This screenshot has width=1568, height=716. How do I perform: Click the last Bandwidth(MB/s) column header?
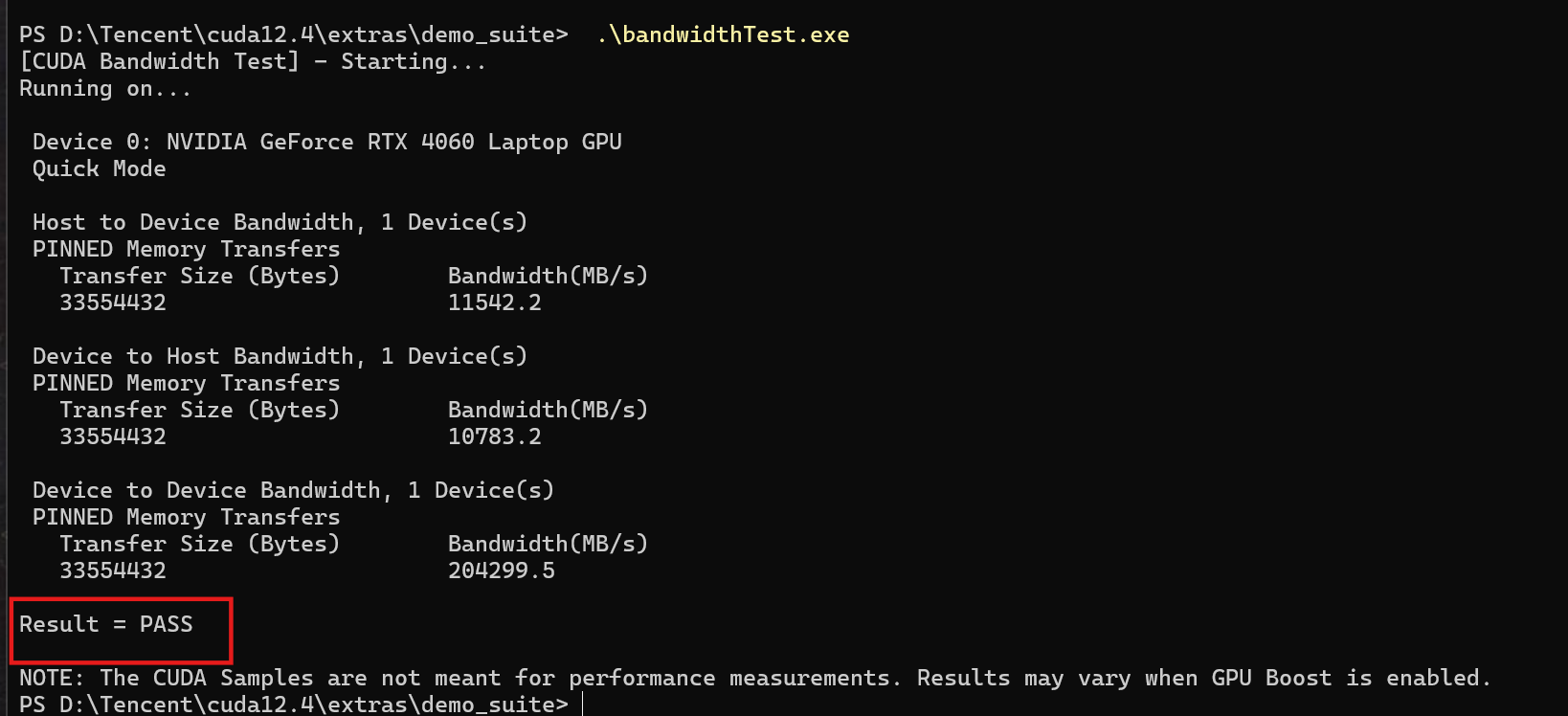coord(549,544)
